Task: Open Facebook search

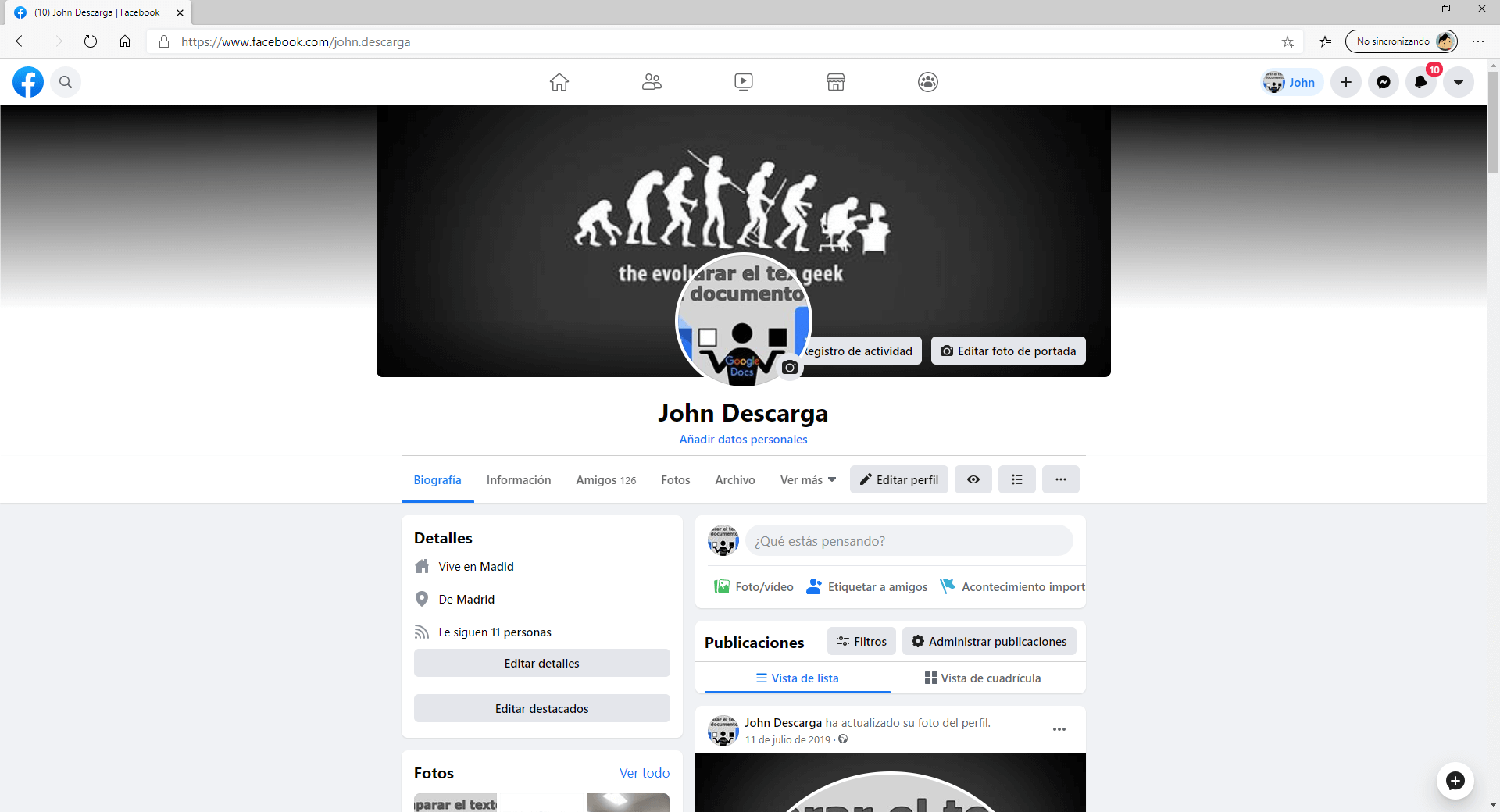Action: point(66,82)
